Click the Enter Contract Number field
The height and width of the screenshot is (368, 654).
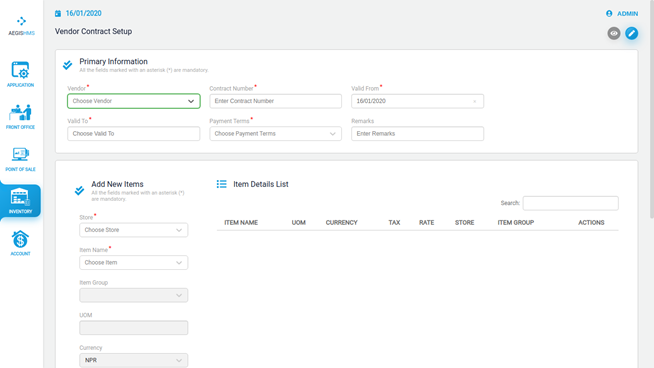click(x=275, y=101)
